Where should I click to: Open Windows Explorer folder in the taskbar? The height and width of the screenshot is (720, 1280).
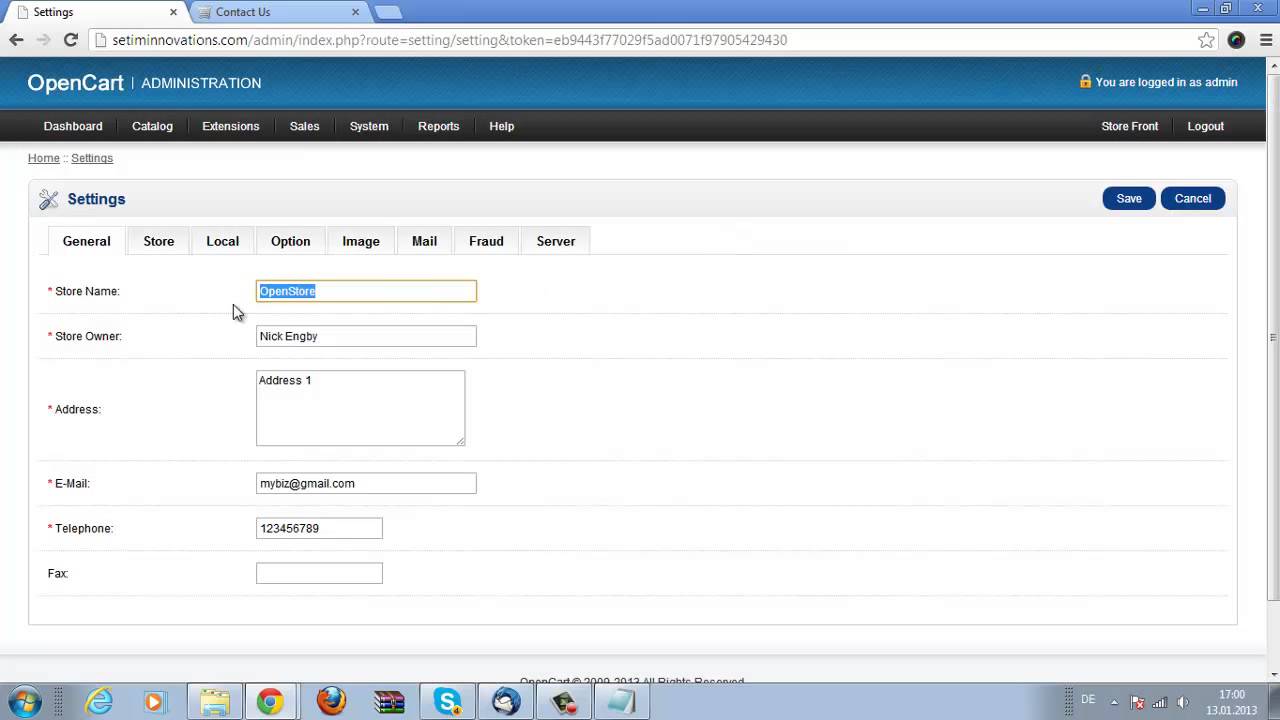214,702
